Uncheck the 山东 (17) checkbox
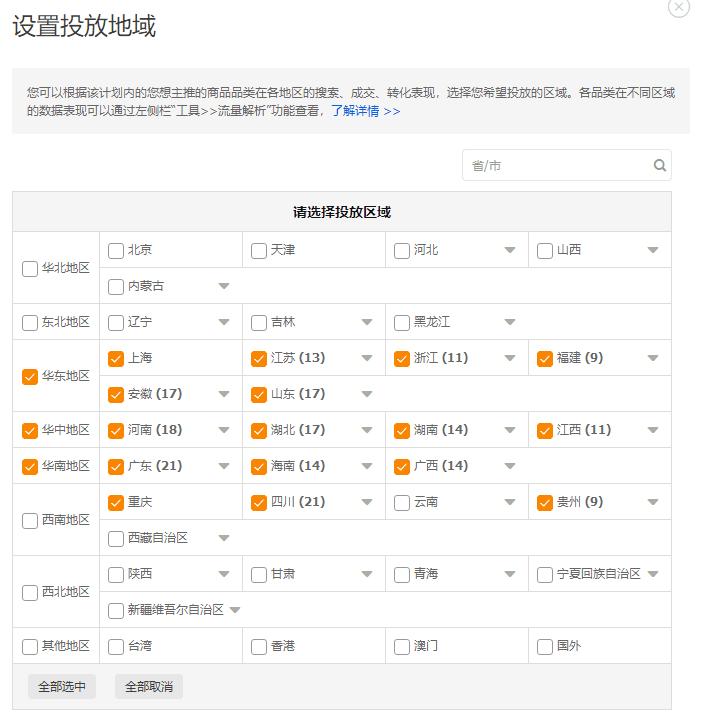The width and height of the screenshot is (701, 715). 259,394
